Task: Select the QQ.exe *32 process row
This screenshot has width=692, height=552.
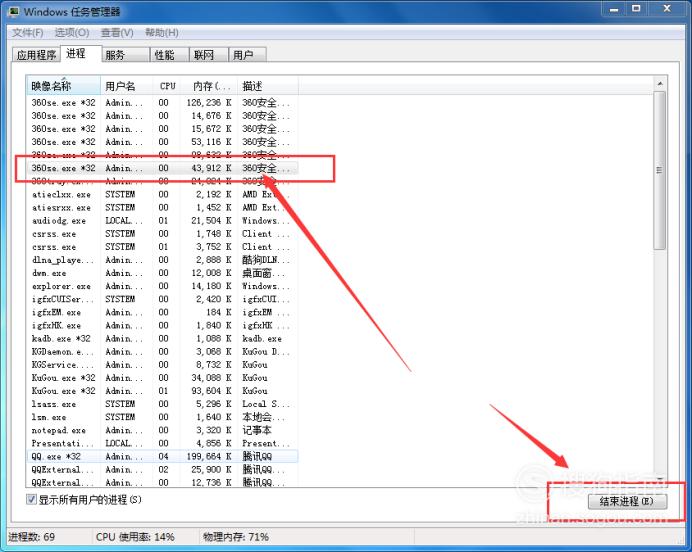Action: coord(162,456)
